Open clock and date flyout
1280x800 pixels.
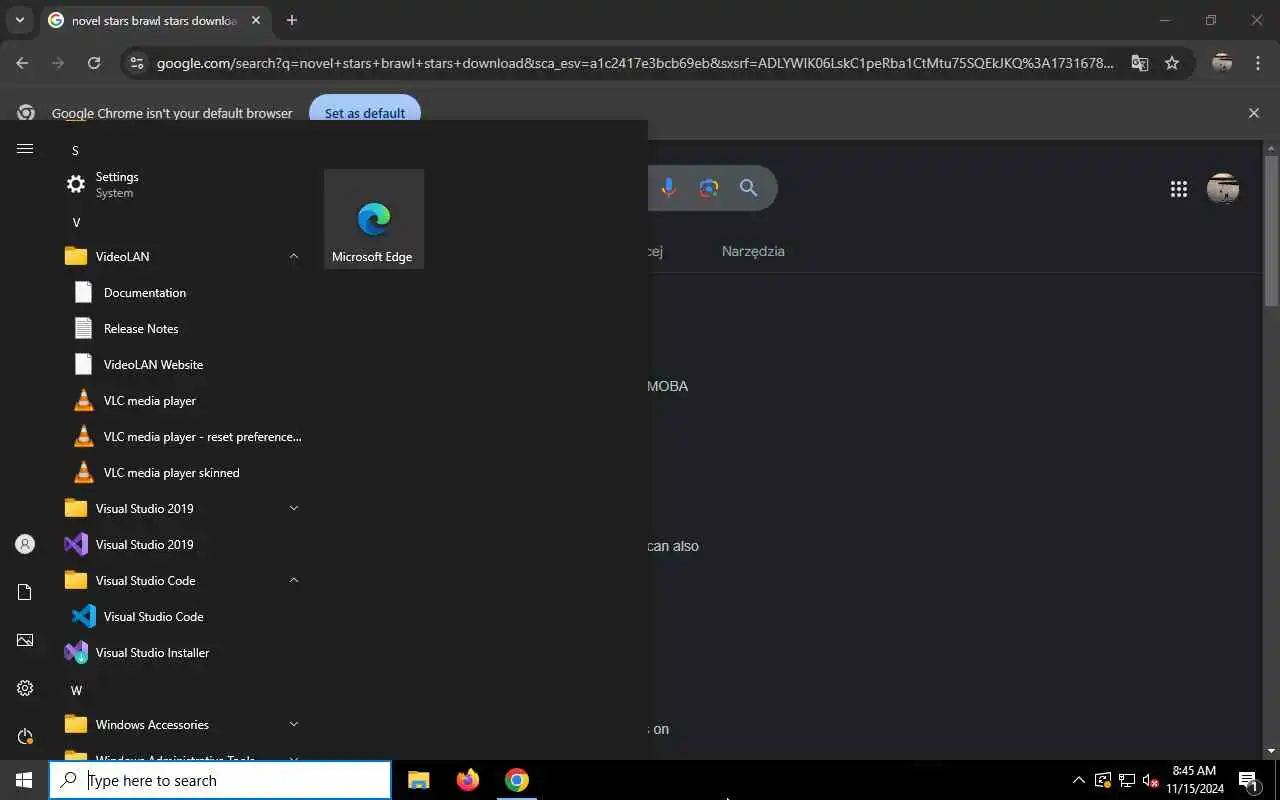tap(1194, 780)
